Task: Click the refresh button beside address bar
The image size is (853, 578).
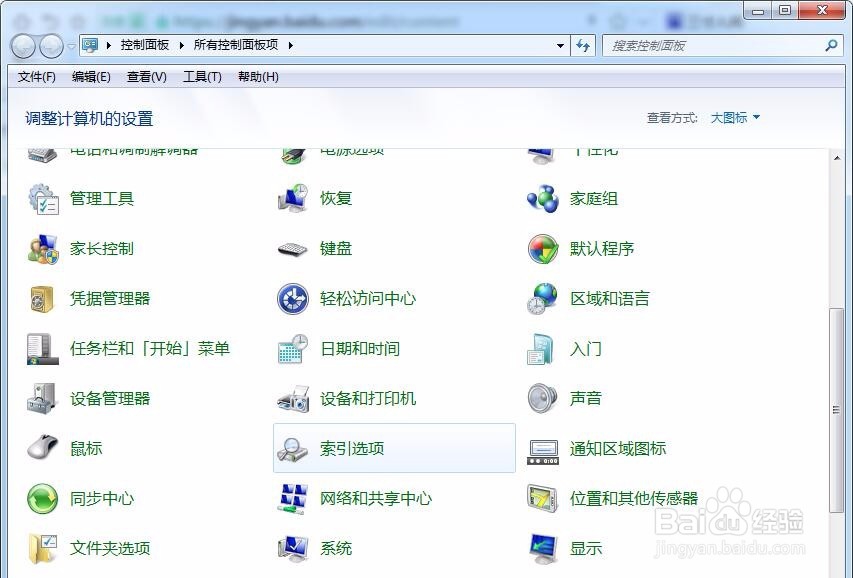Action: click(583, 46)
